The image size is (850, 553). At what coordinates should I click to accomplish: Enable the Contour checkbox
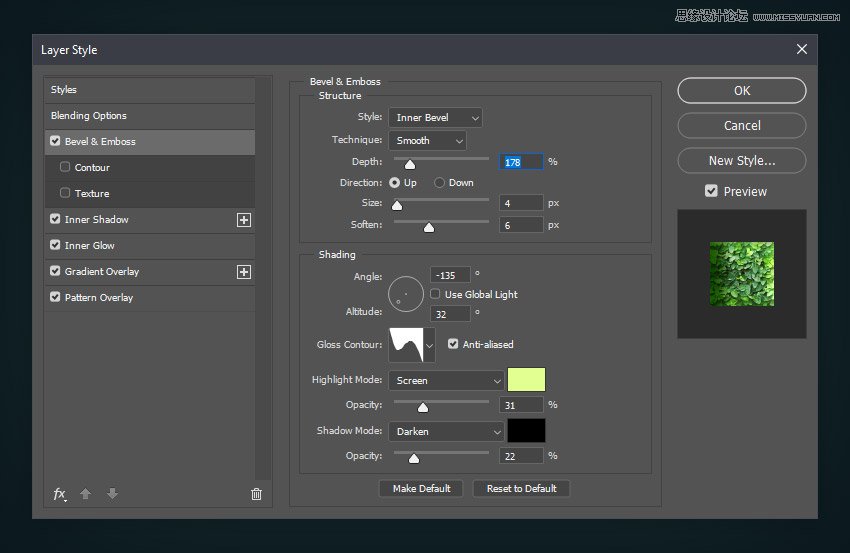point(66,168)
